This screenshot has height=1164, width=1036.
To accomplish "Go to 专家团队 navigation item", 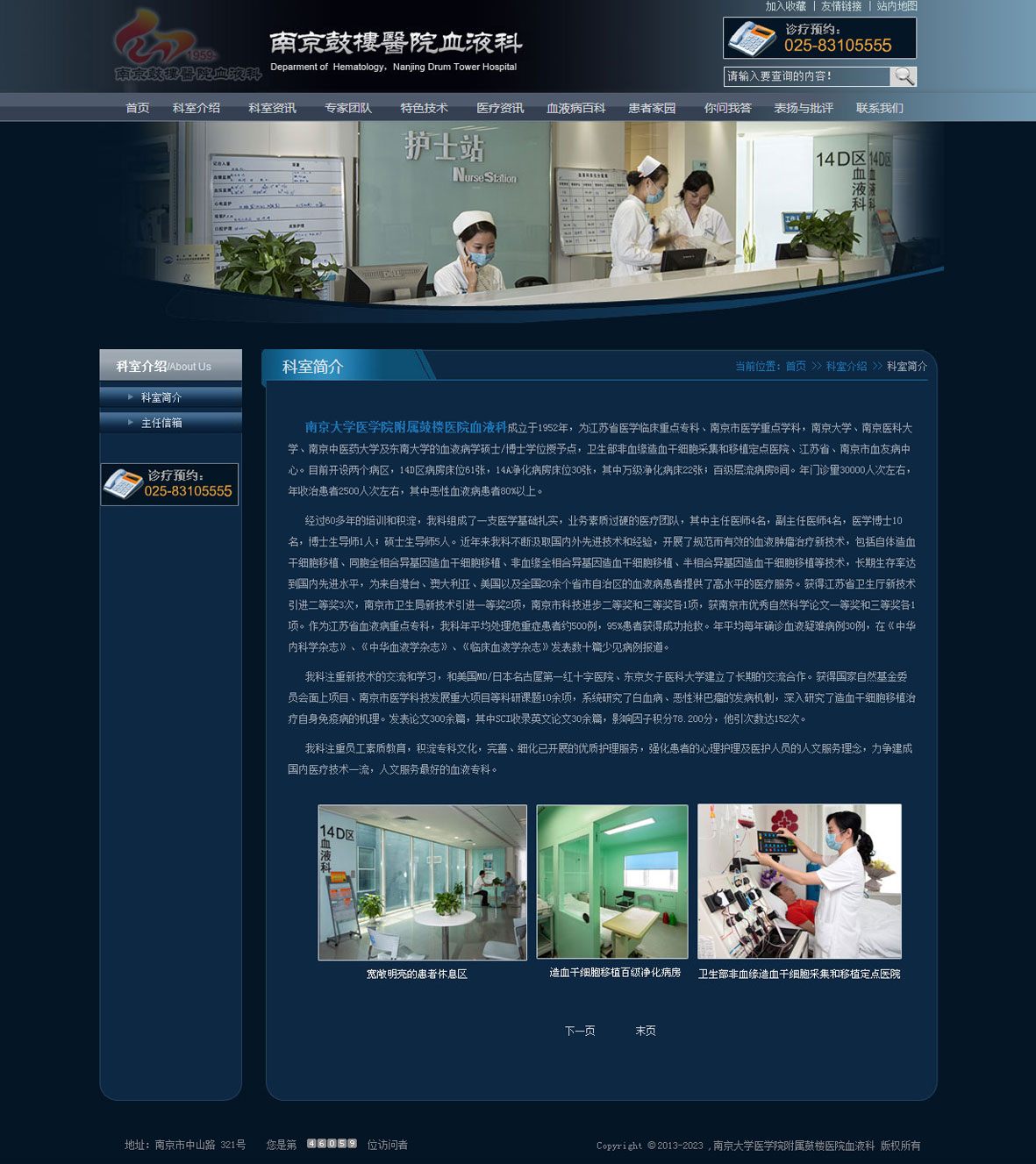I will coord(348,108).
